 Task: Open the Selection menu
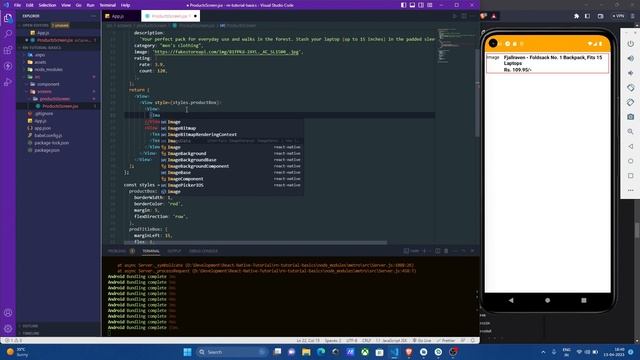click(47, 5)
